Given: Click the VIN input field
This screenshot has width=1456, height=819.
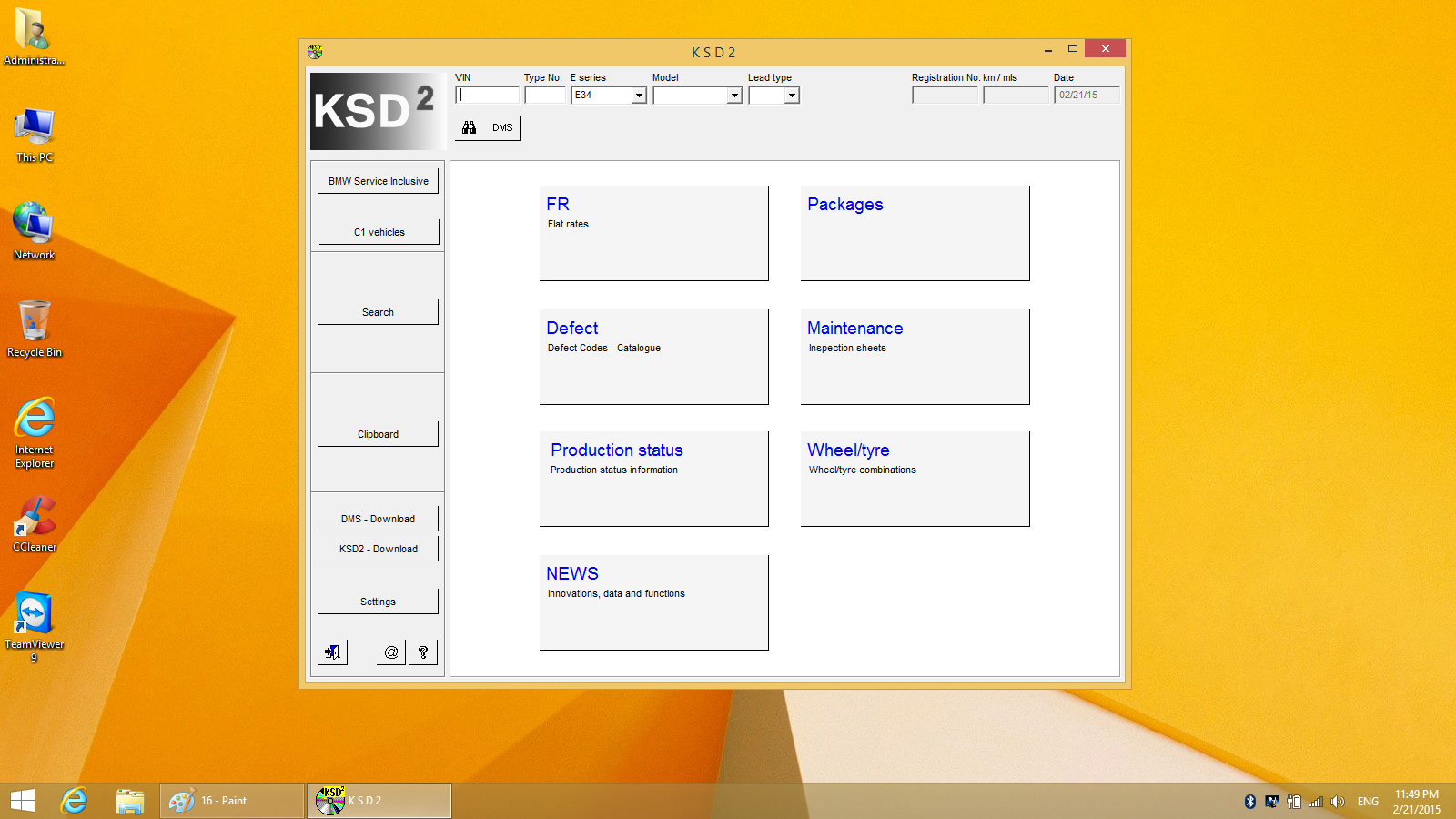Looking at the screenshot, I should click(x=488, y=95).
